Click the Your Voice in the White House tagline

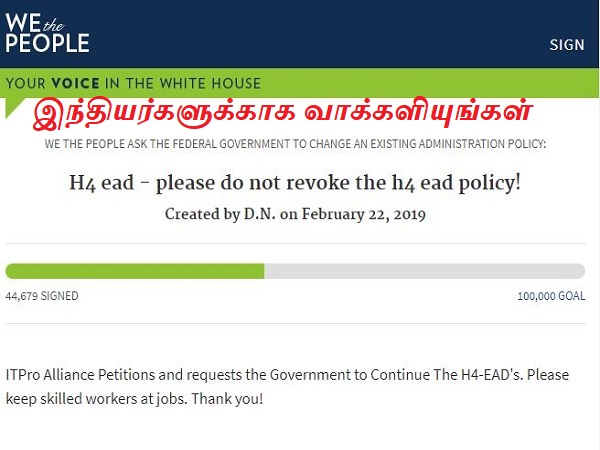pyautogui.click(x=133, y=84)
